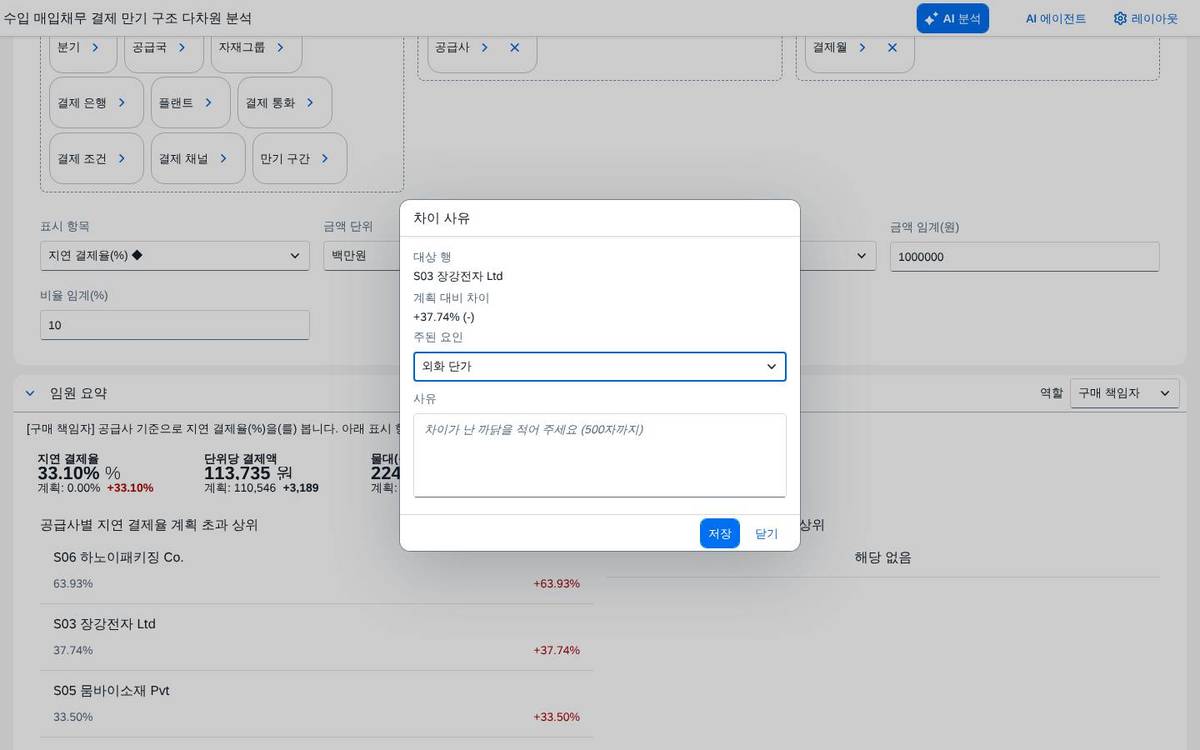Open 레이아웃 settings with gear icon

pos(1146,18)
